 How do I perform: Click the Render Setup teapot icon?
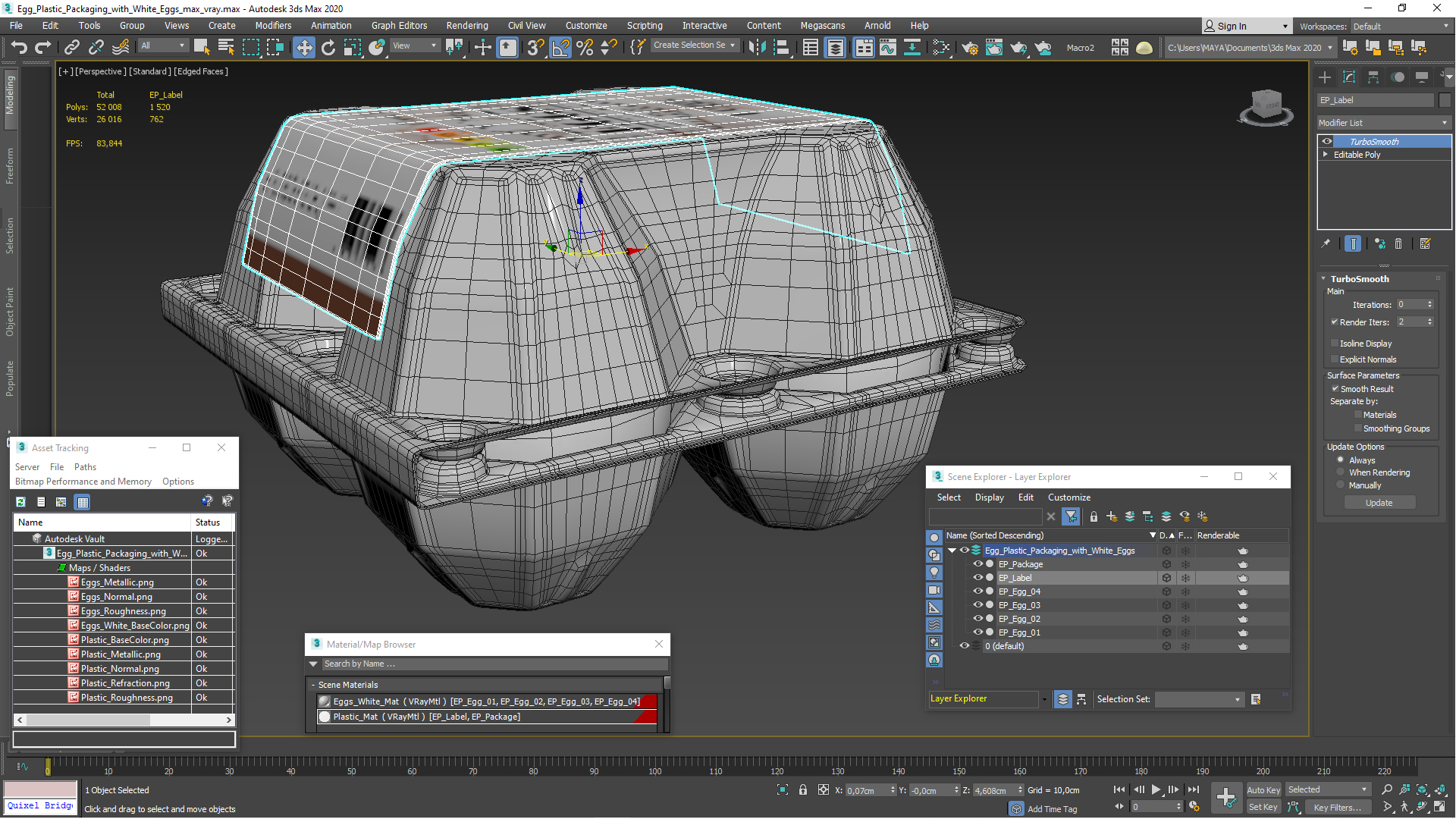pos(969,47)
